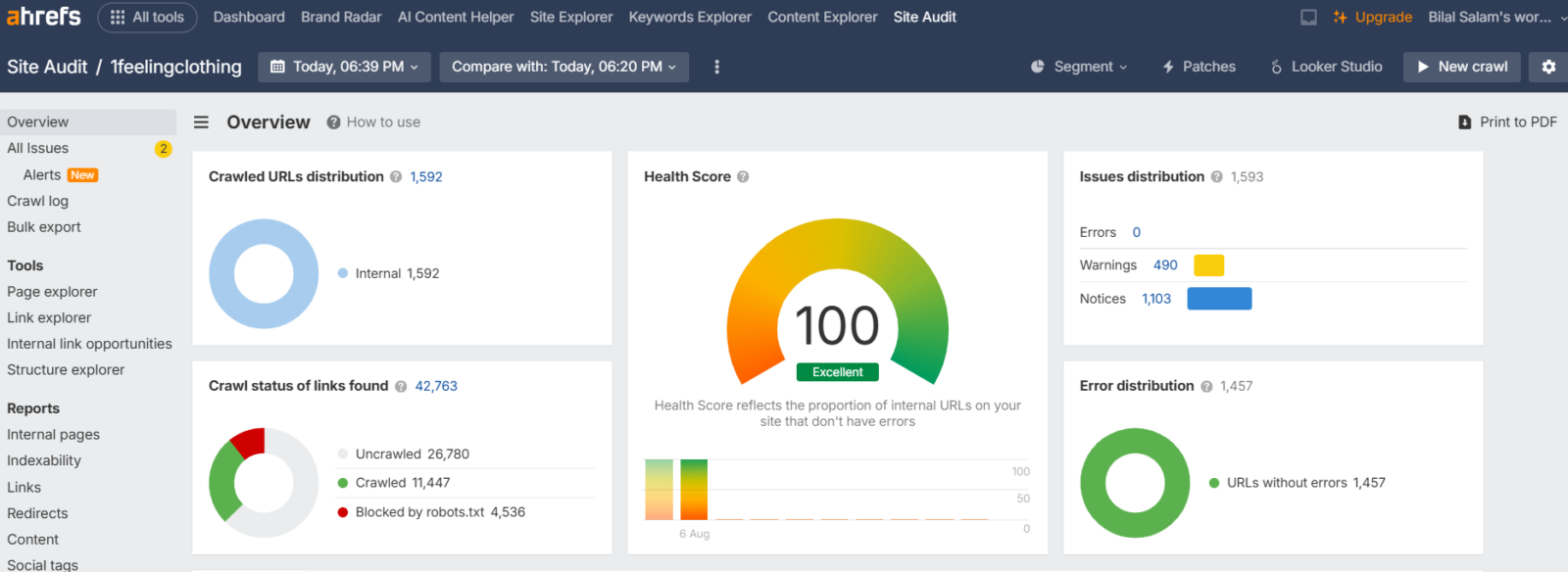Click How to use help link
The height and width of the screenshot is (572, 1568).
pyautogui.click(x=373, y=122)
